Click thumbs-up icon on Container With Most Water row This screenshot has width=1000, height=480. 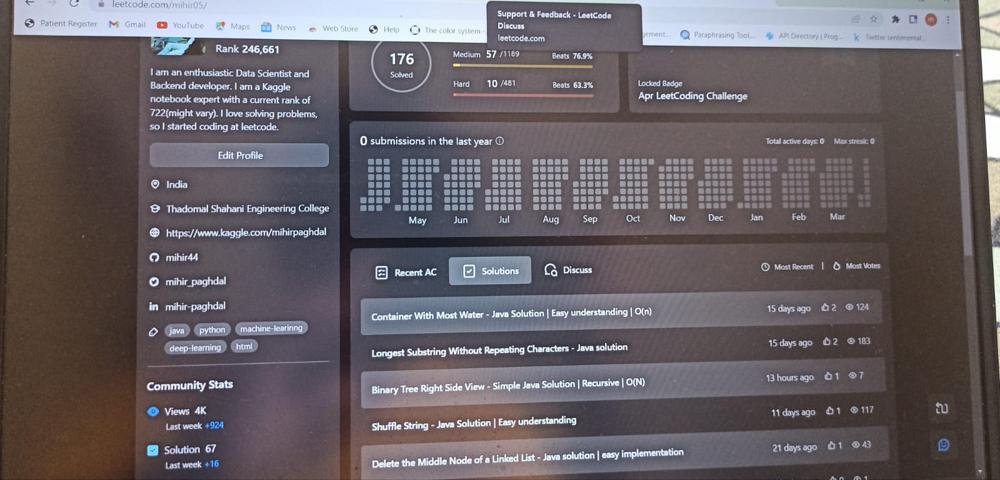(x=825, y=307)
